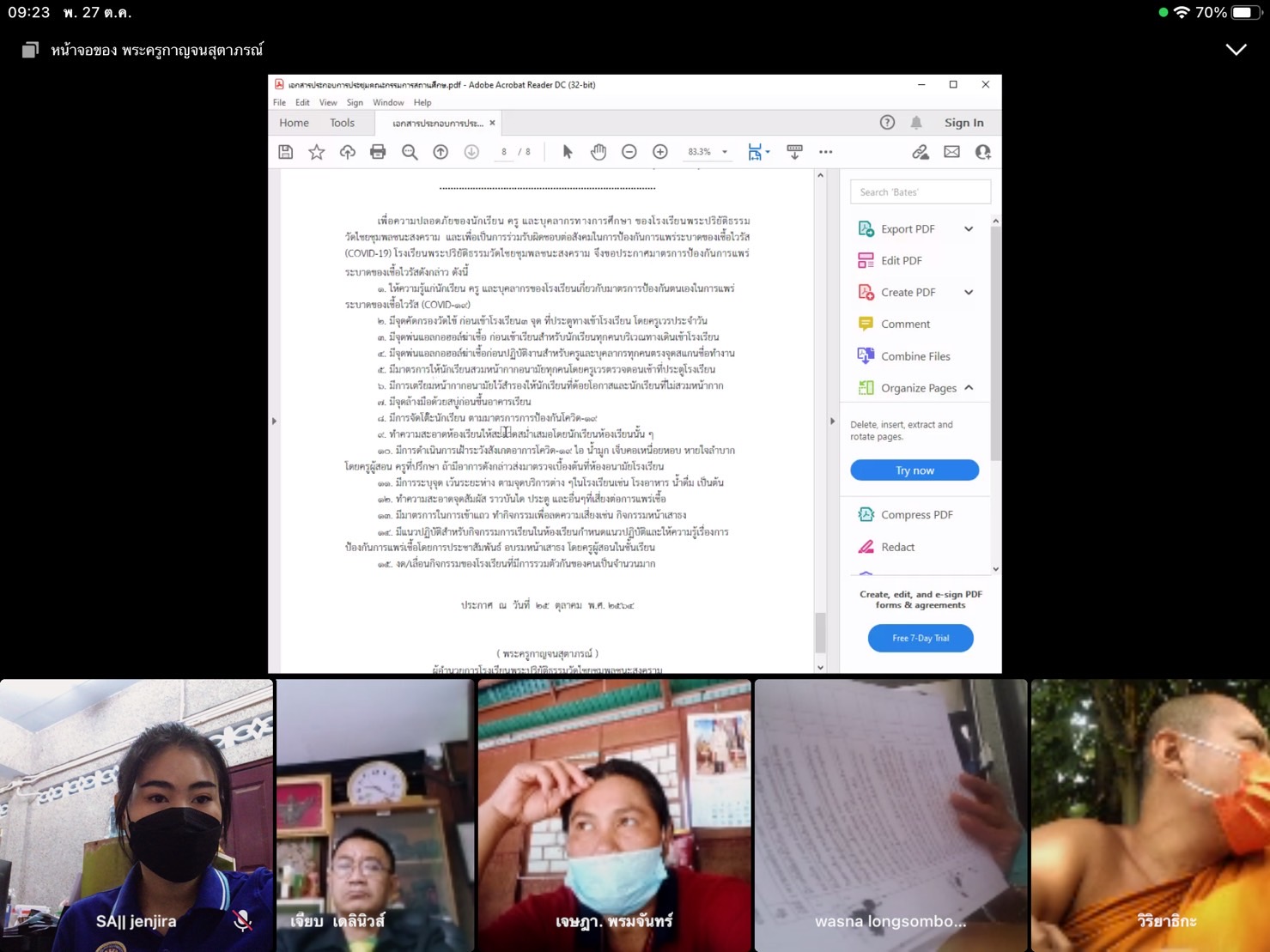Open the View menu
The image size is (1270, 952).
tap(328, 102)
